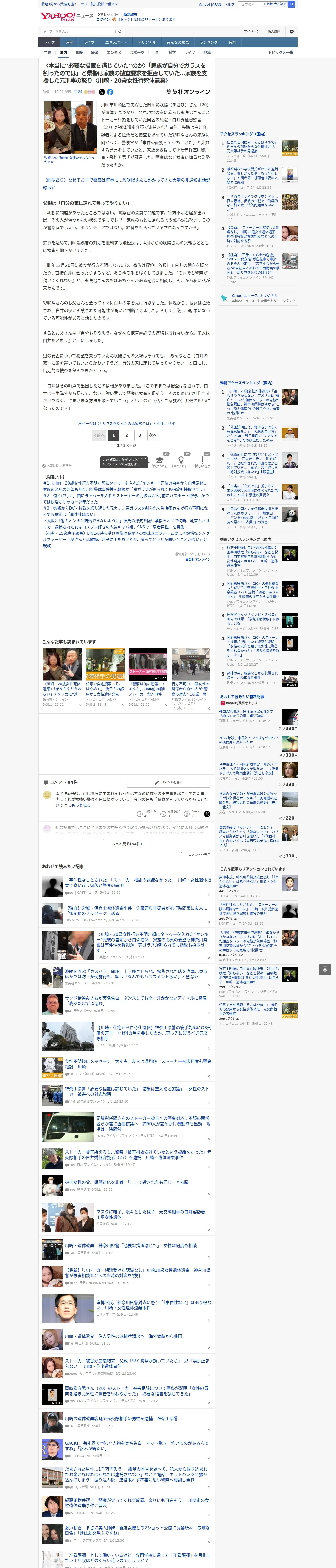The image size is (336, 1568).
Task: Toggle the コメント非表示 checkbox
Action: [183, 855]
